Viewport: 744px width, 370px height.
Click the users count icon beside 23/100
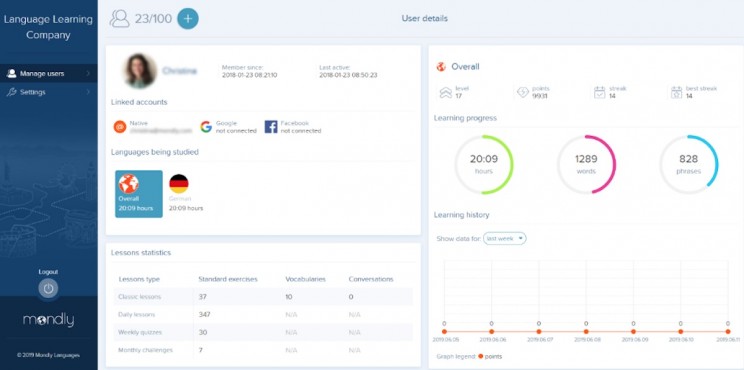coord(120,19)
